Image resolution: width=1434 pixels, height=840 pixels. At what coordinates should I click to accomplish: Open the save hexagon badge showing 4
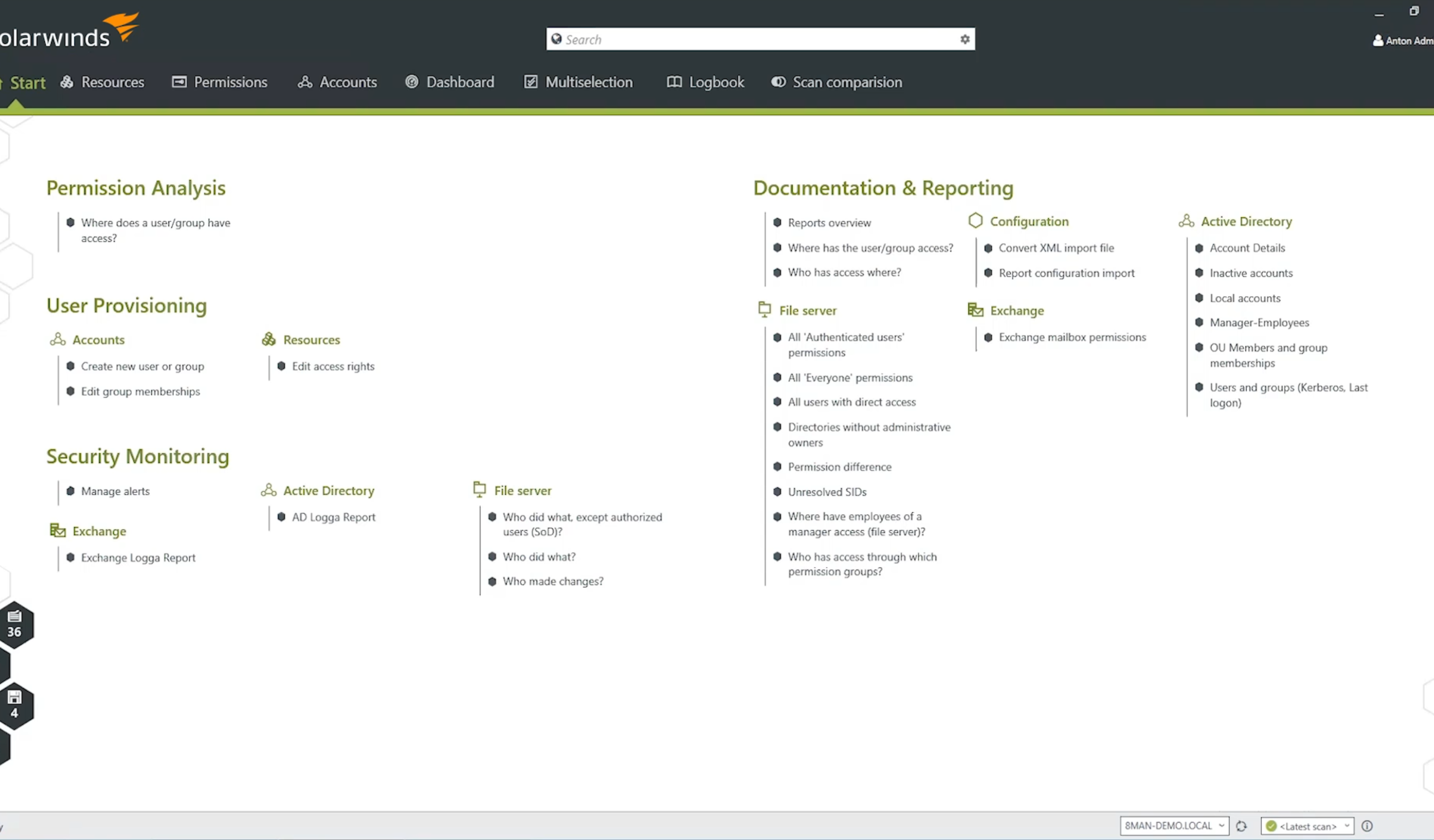tap(15, 706)
